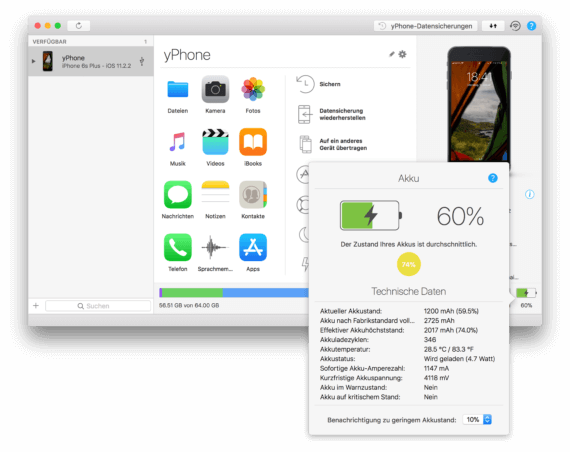Open the Dateien folder icon
This screenshot has width=570, height=452.
[177, 89]
